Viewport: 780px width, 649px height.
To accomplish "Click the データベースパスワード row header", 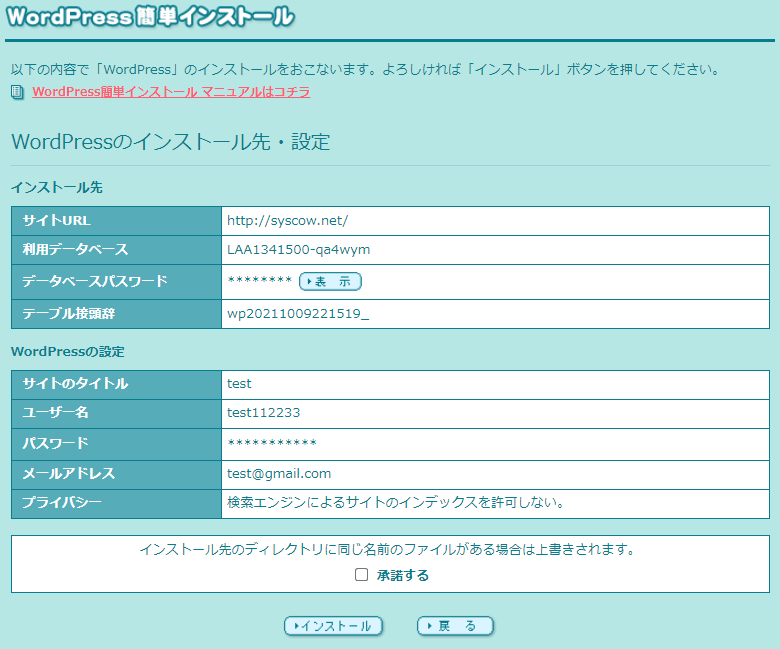I will (x=95, y=282).
